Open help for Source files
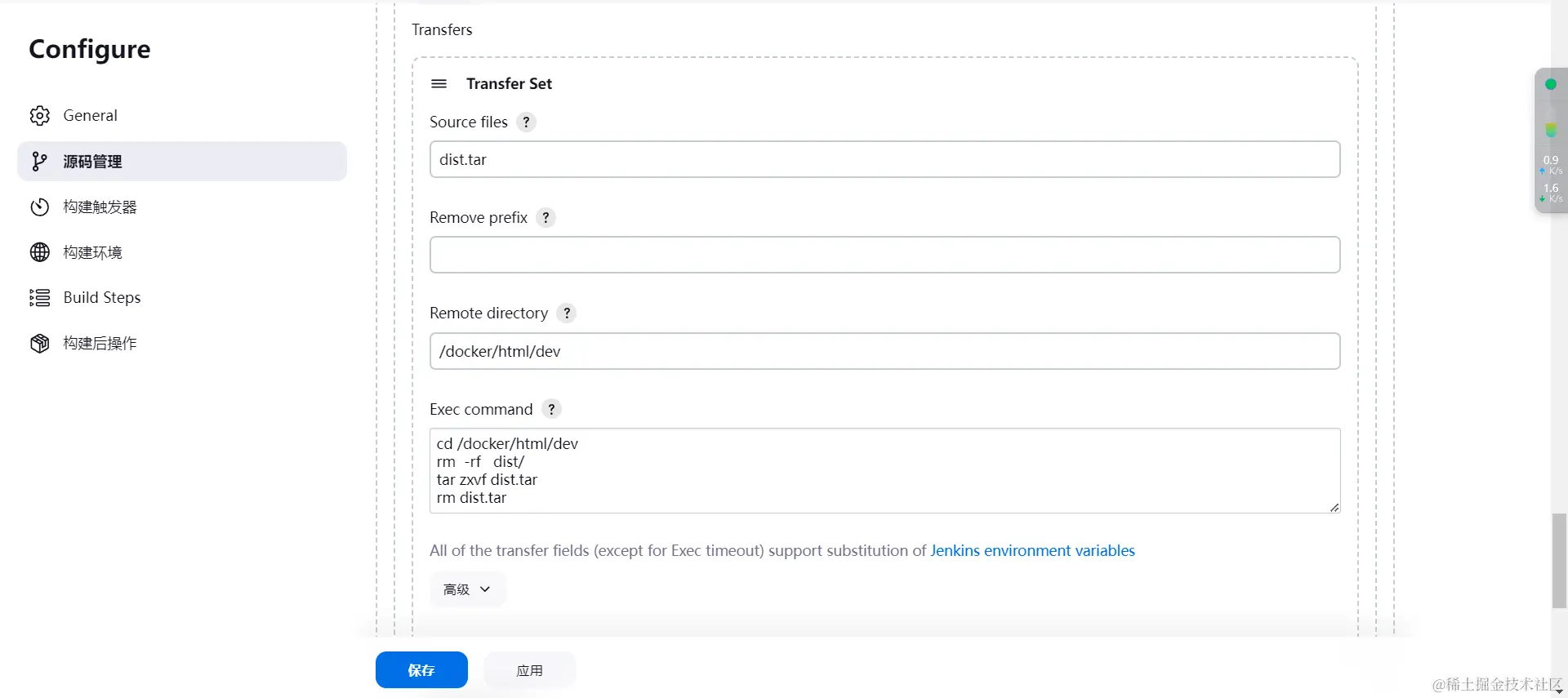 pyautogui.click(x=527, y=122)
